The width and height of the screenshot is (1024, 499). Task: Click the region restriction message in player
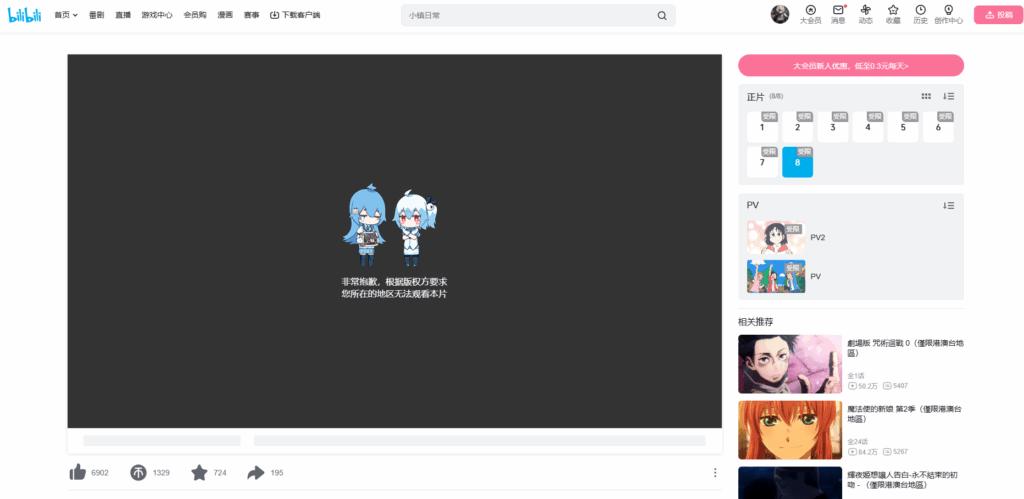pos(394,287)
